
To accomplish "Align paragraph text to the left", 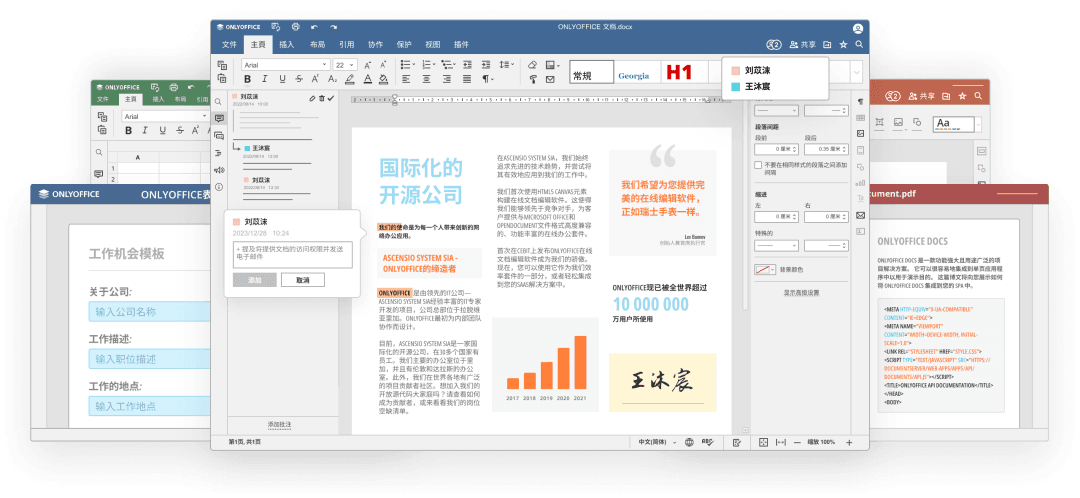I will click(x=406, y=79).
